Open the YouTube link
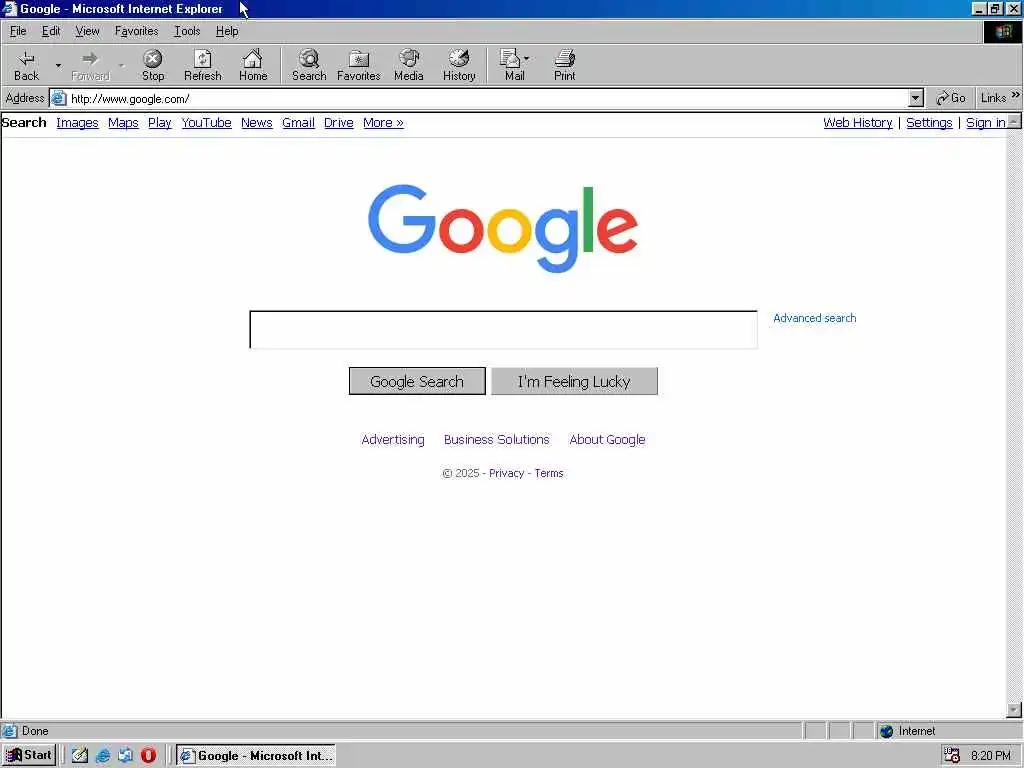 (206, 123)
